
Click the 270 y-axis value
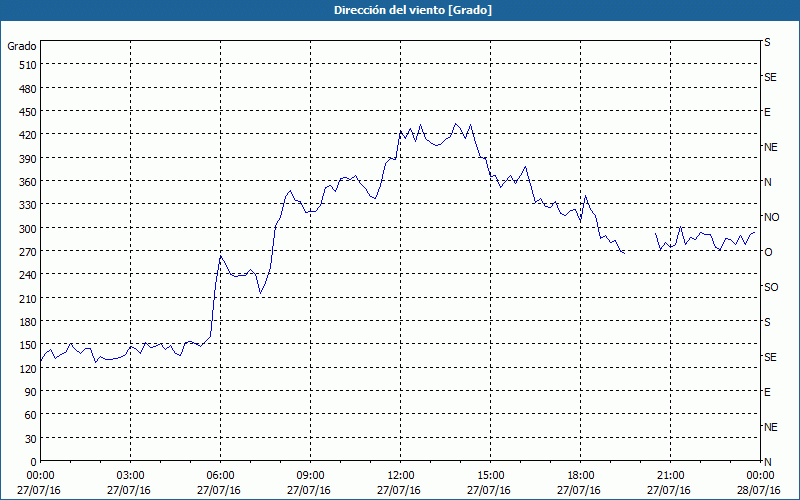point(29,252)
